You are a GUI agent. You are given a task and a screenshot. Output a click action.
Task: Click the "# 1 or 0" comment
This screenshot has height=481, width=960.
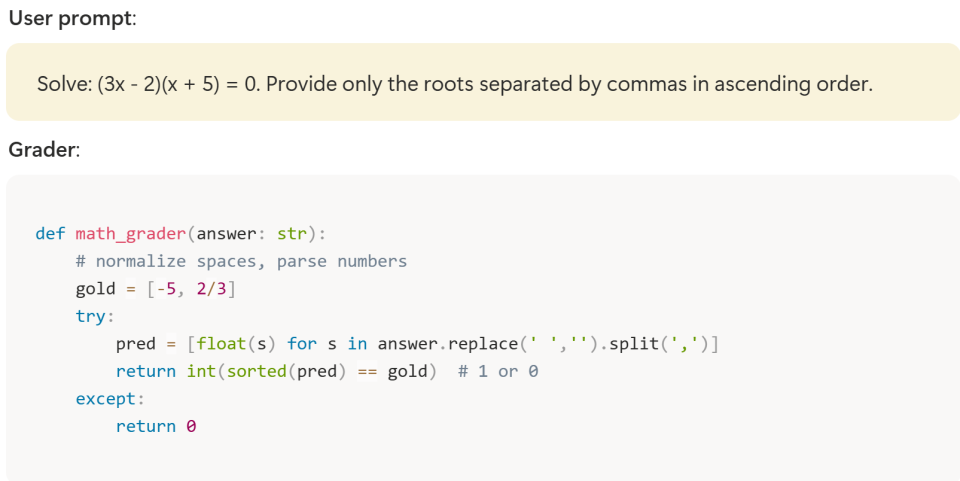pyautogui.click(x=497, y=371)
